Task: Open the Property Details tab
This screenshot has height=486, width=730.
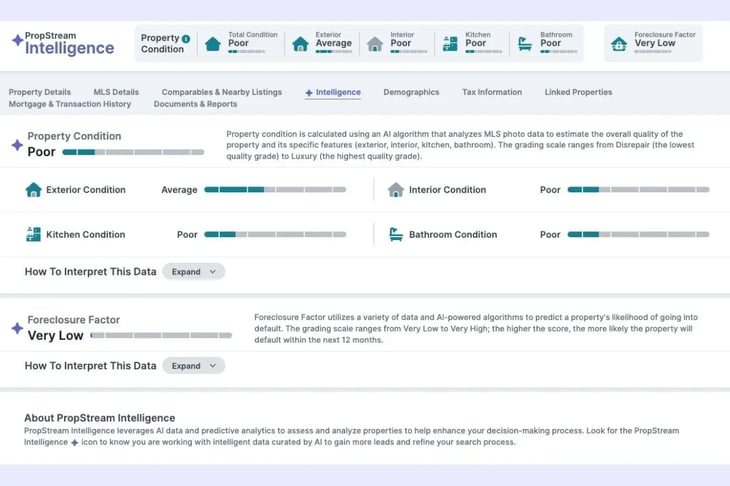Action: pyautogui.click(x=40, y=92)
